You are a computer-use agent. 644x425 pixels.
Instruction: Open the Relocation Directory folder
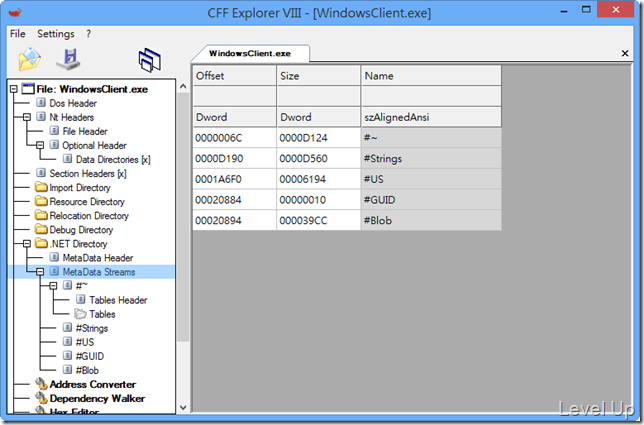[x=89, y=216]
